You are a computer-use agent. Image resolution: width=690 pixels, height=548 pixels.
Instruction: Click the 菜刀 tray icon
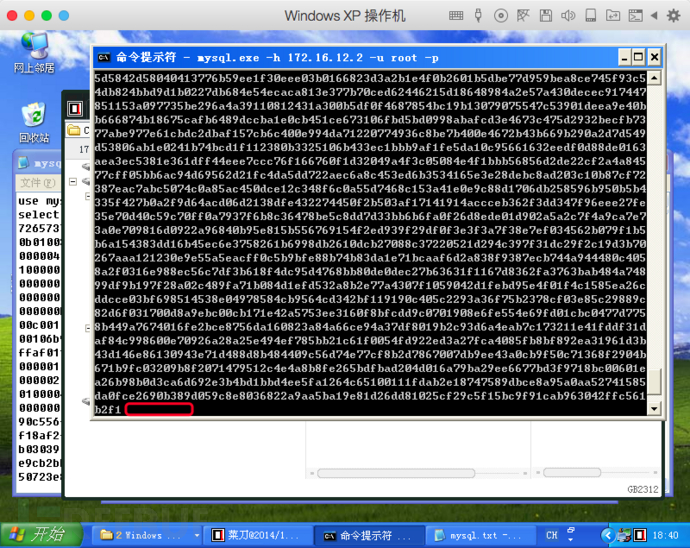640,535
